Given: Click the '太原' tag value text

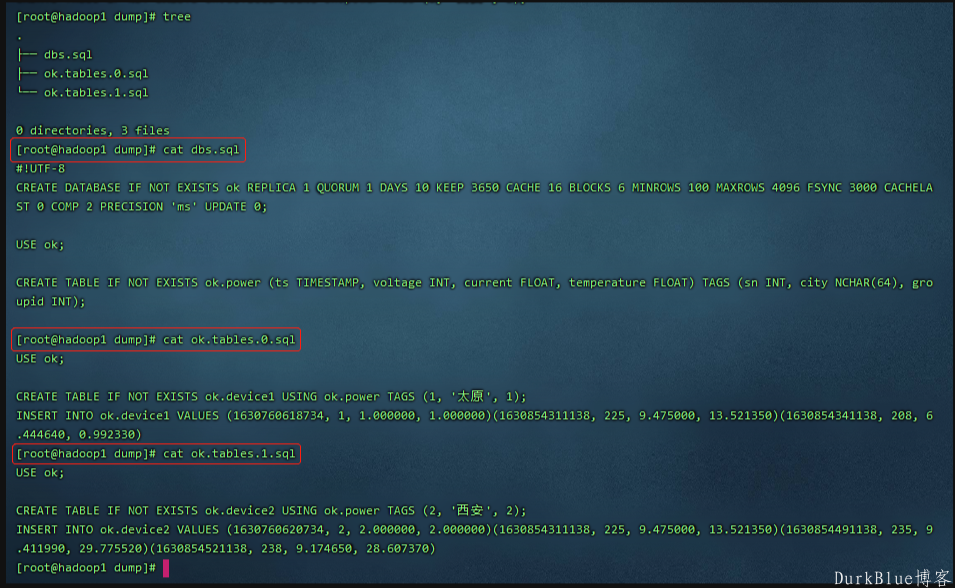Looking at the screenshot, I should pos(470,397).
